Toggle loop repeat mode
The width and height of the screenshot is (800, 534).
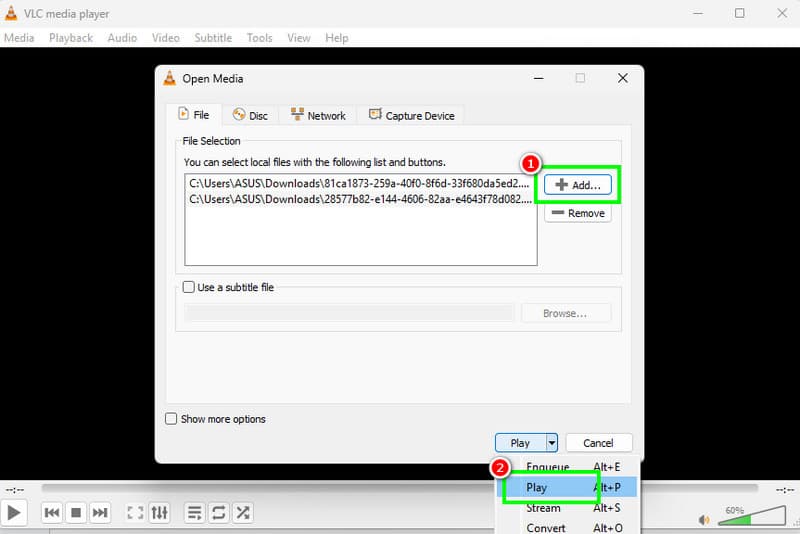point(218,512)
